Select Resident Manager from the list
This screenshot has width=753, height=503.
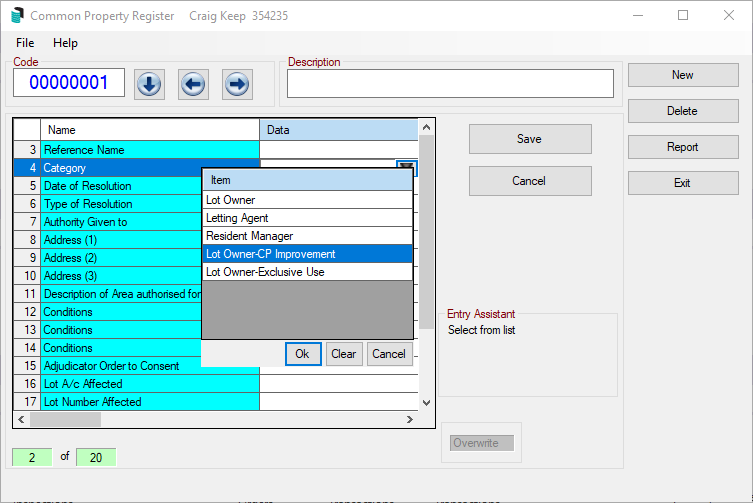[x=307, y=236]
